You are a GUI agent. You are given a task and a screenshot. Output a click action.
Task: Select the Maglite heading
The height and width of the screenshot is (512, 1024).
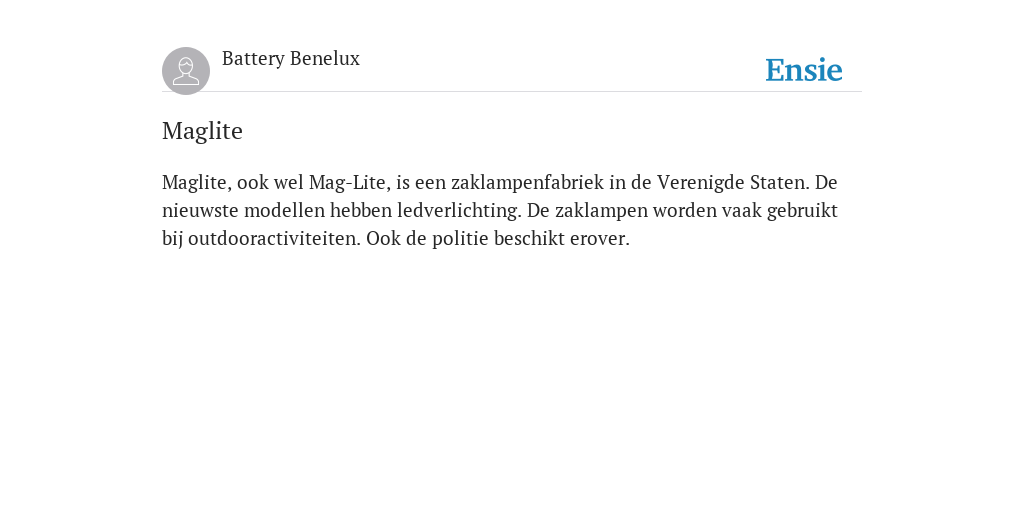pos(202,131)
